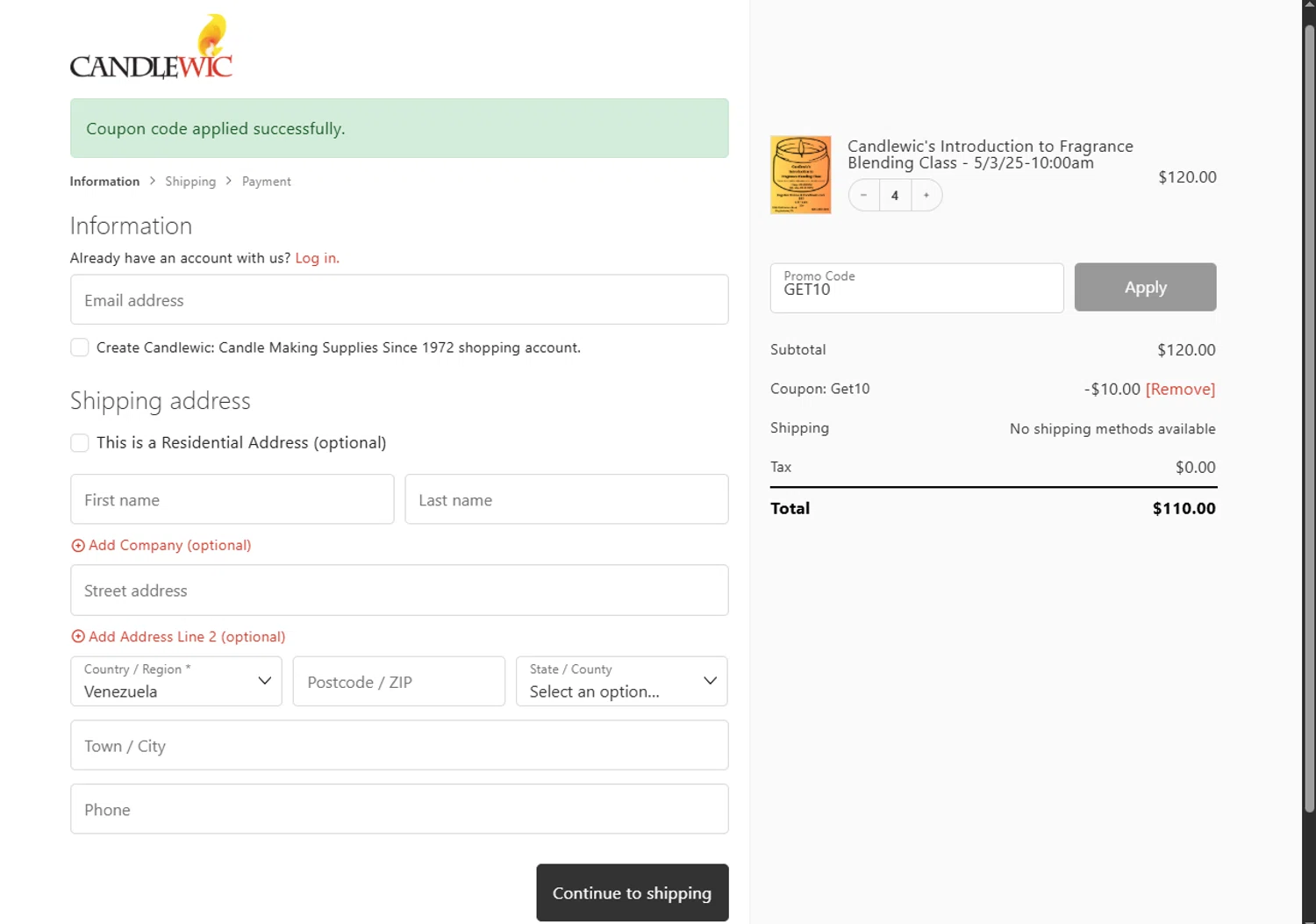Viewport: 1316px width, 924px height.
Task: Check the Create Candlewic shopping account box
Action: [x=80, y=347]
